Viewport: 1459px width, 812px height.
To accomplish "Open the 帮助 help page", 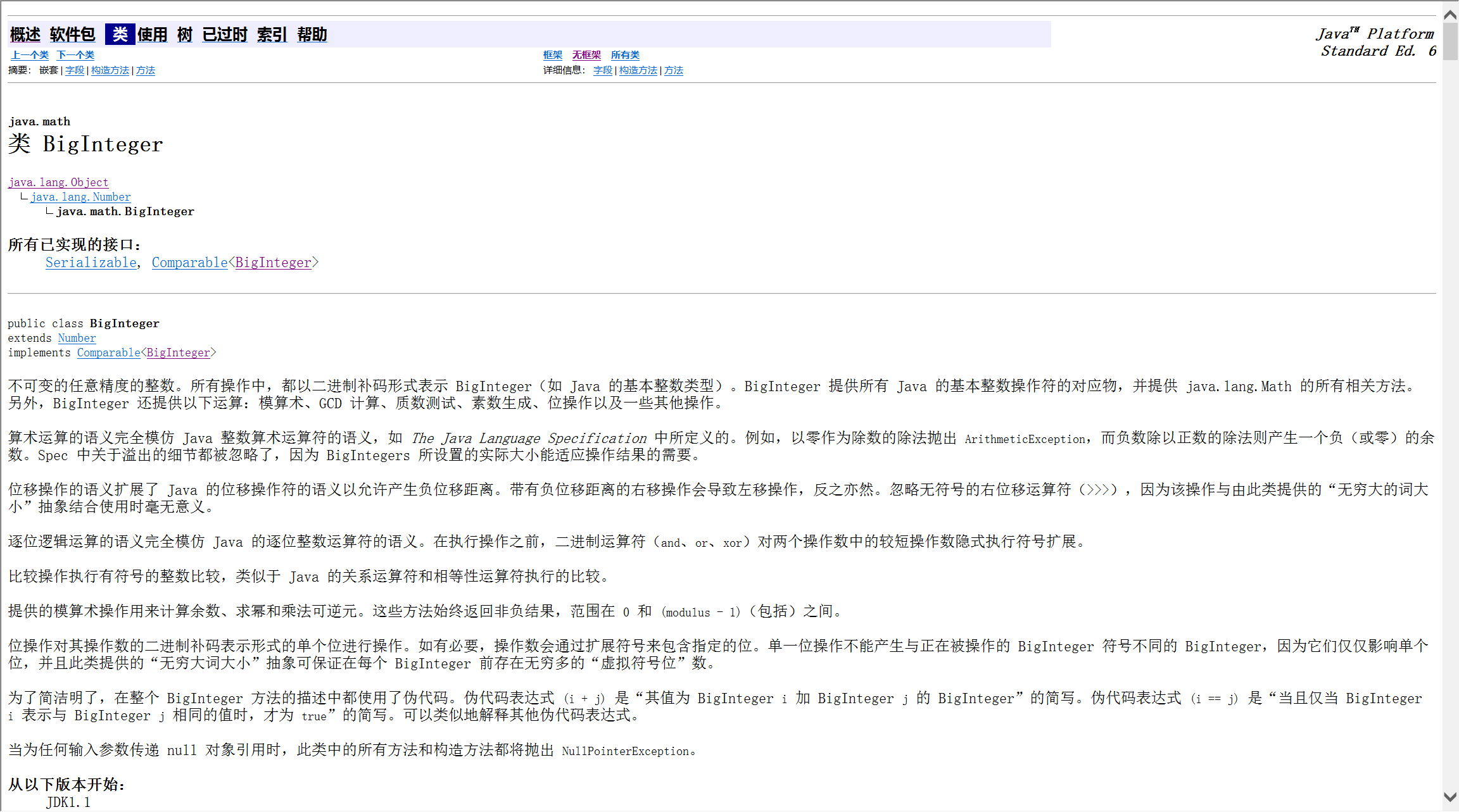I will pos(312,35).
